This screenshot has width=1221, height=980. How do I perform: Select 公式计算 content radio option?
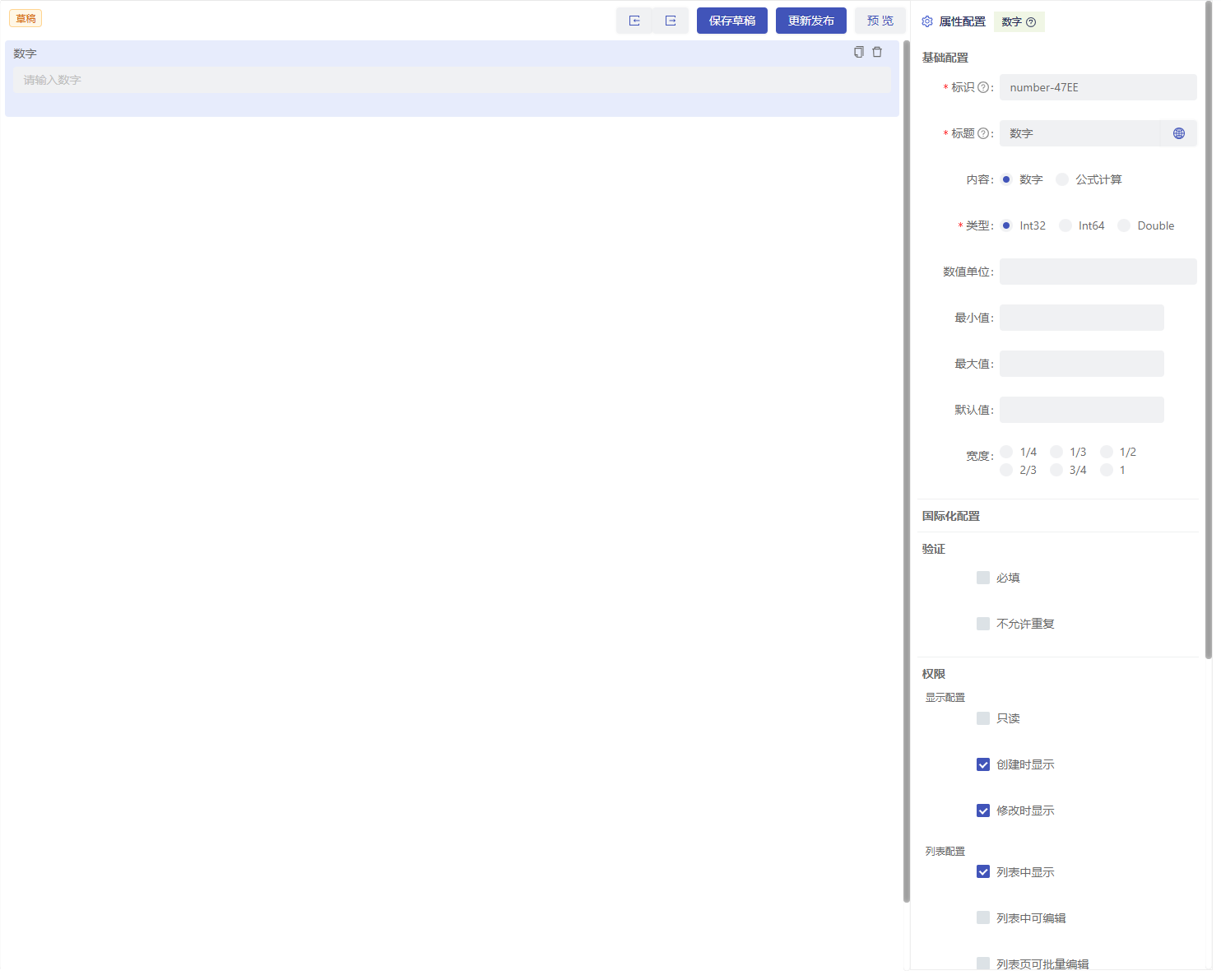1062,179
